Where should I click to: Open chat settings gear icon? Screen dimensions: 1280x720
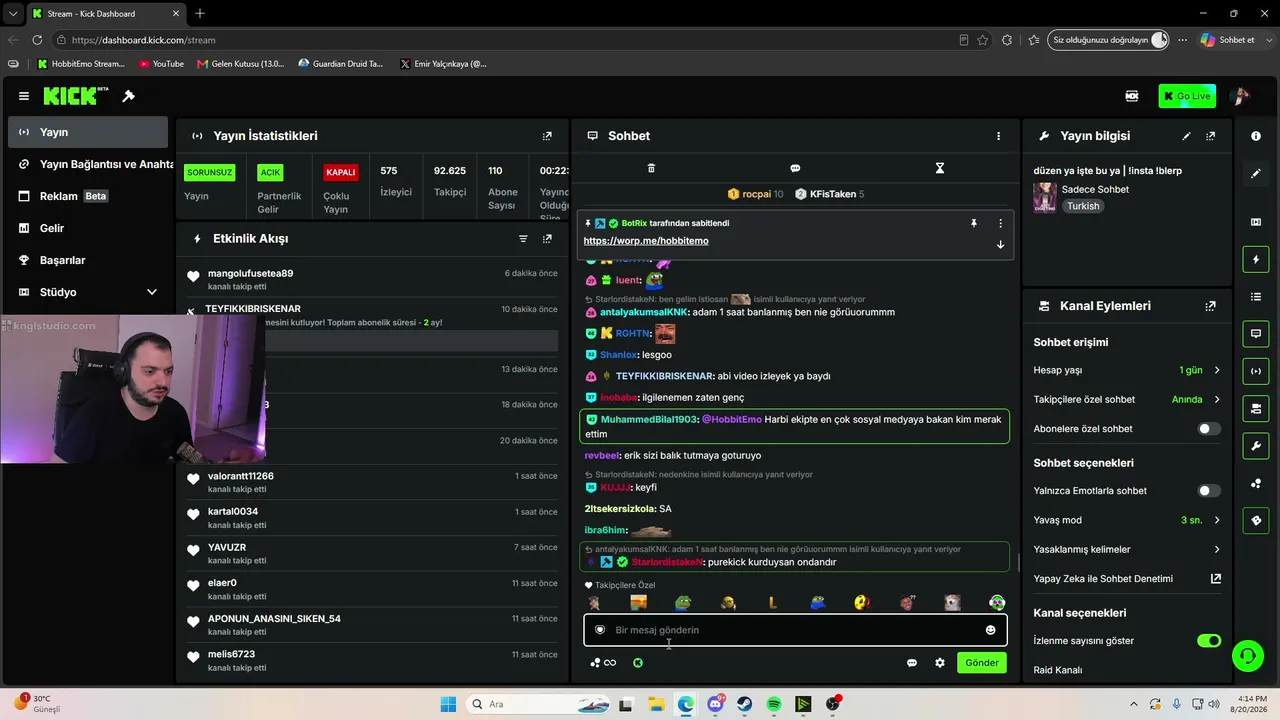pos(940,663)
